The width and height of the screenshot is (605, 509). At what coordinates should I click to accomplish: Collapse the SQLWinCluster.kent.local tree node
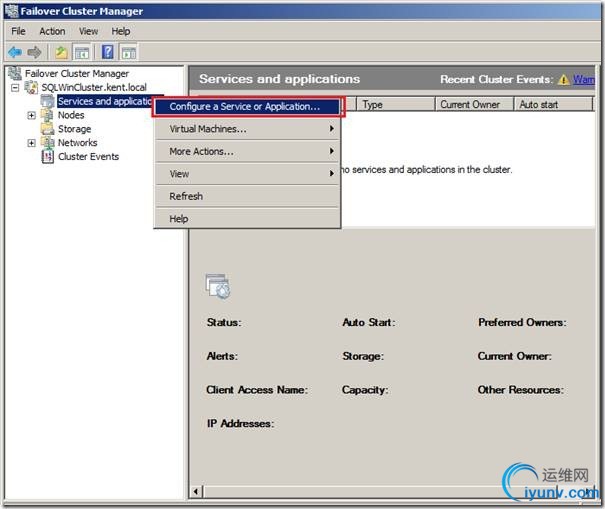click(16, 88)
